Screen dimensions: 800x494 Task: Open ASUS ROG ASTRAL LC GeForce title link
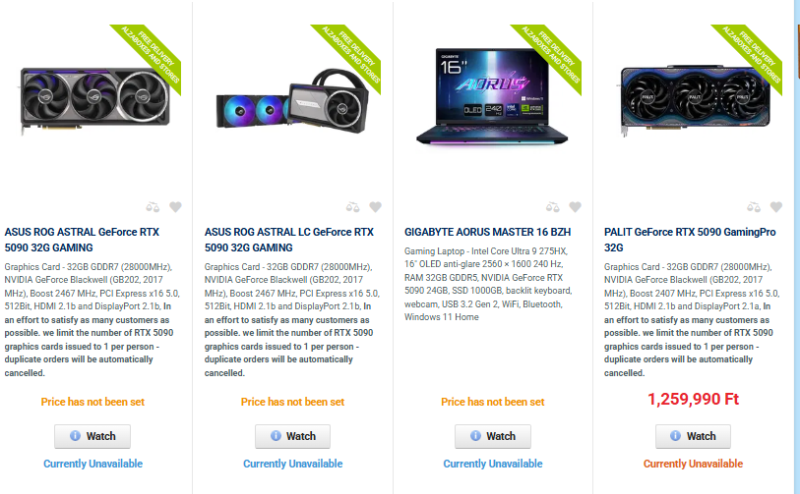pos(289,240)
